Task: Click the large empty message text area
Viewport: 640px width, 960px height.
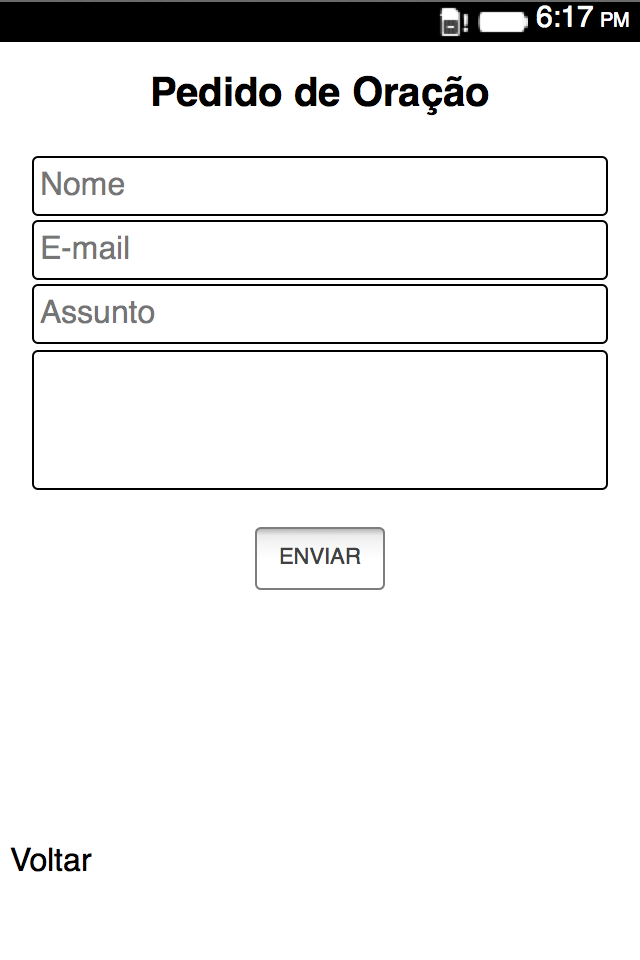Action: pyautogui.click(x=320, y=420)
